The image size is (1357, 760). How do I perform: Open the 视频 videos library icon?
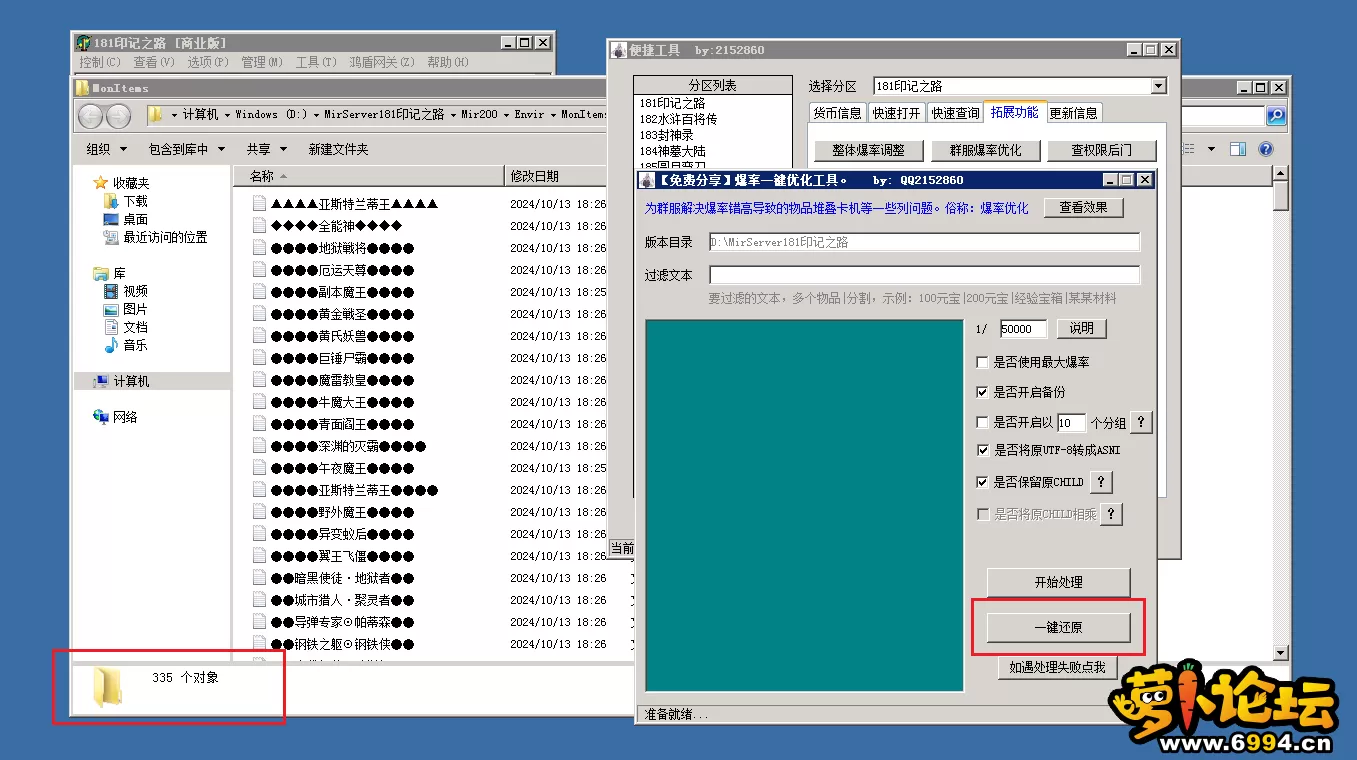click(x=111, y=291)
